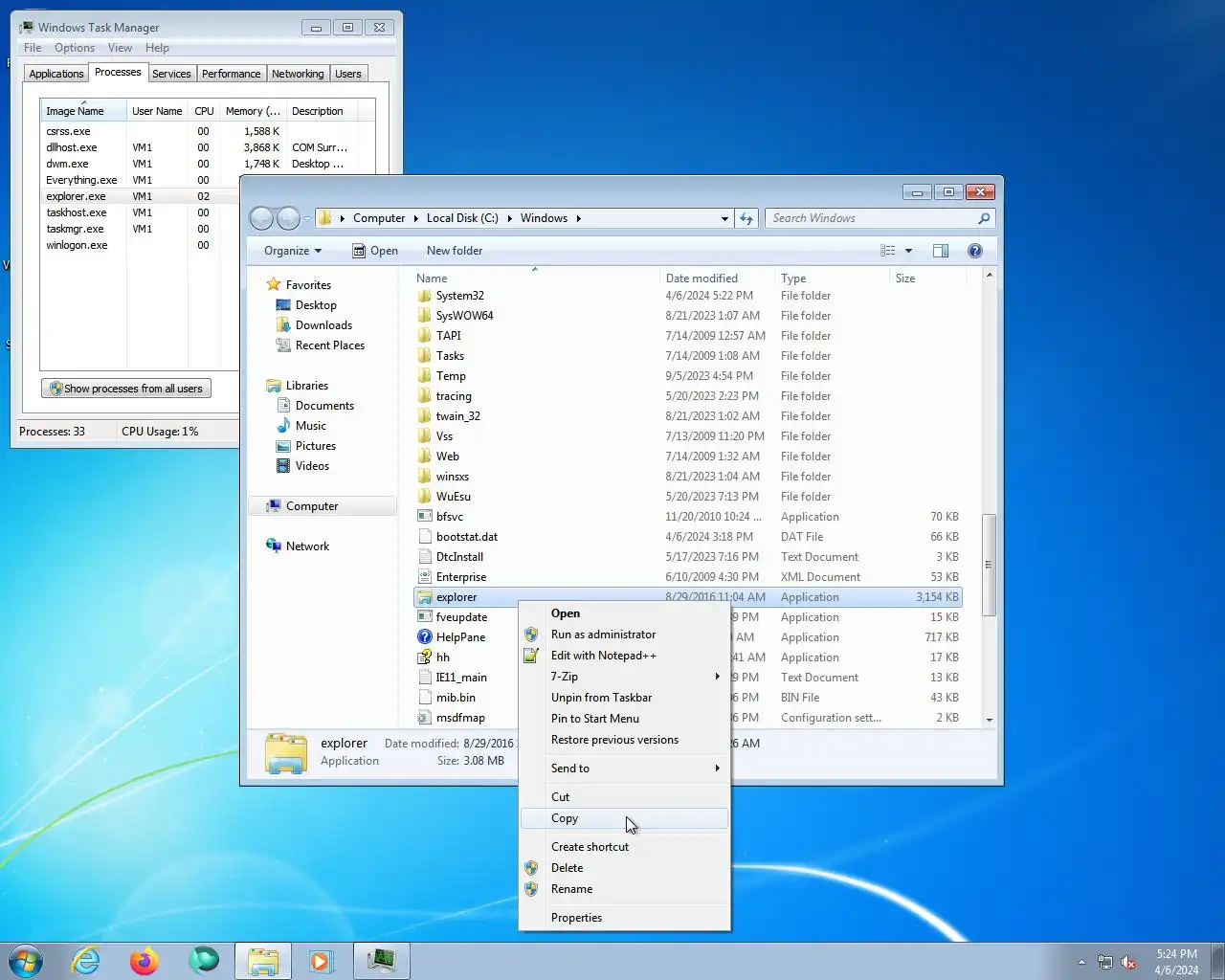The image size is (1225, 980).
Task: Click the Forward navigation arrow in Explorer
Action: 288,218
